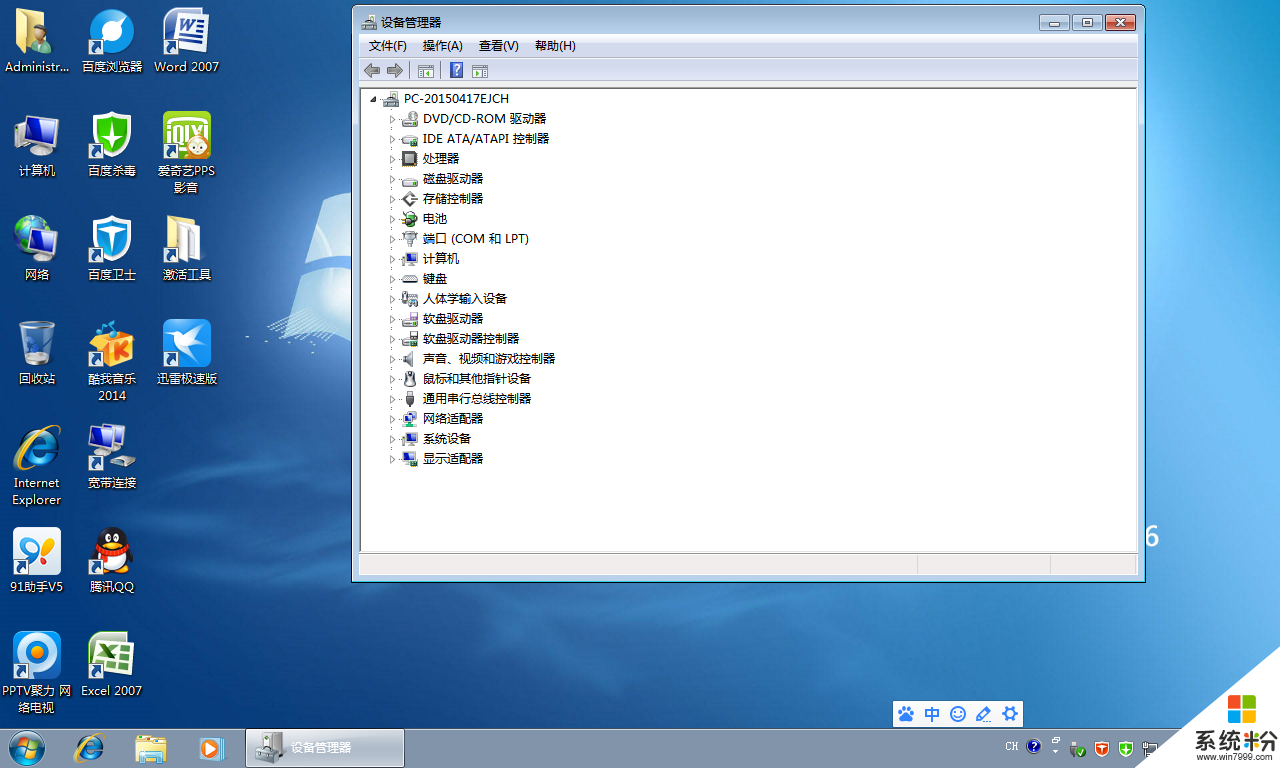The image size is (1280, 768).
Task: Open the 查看(V) menu
Action: click(498, 46)
